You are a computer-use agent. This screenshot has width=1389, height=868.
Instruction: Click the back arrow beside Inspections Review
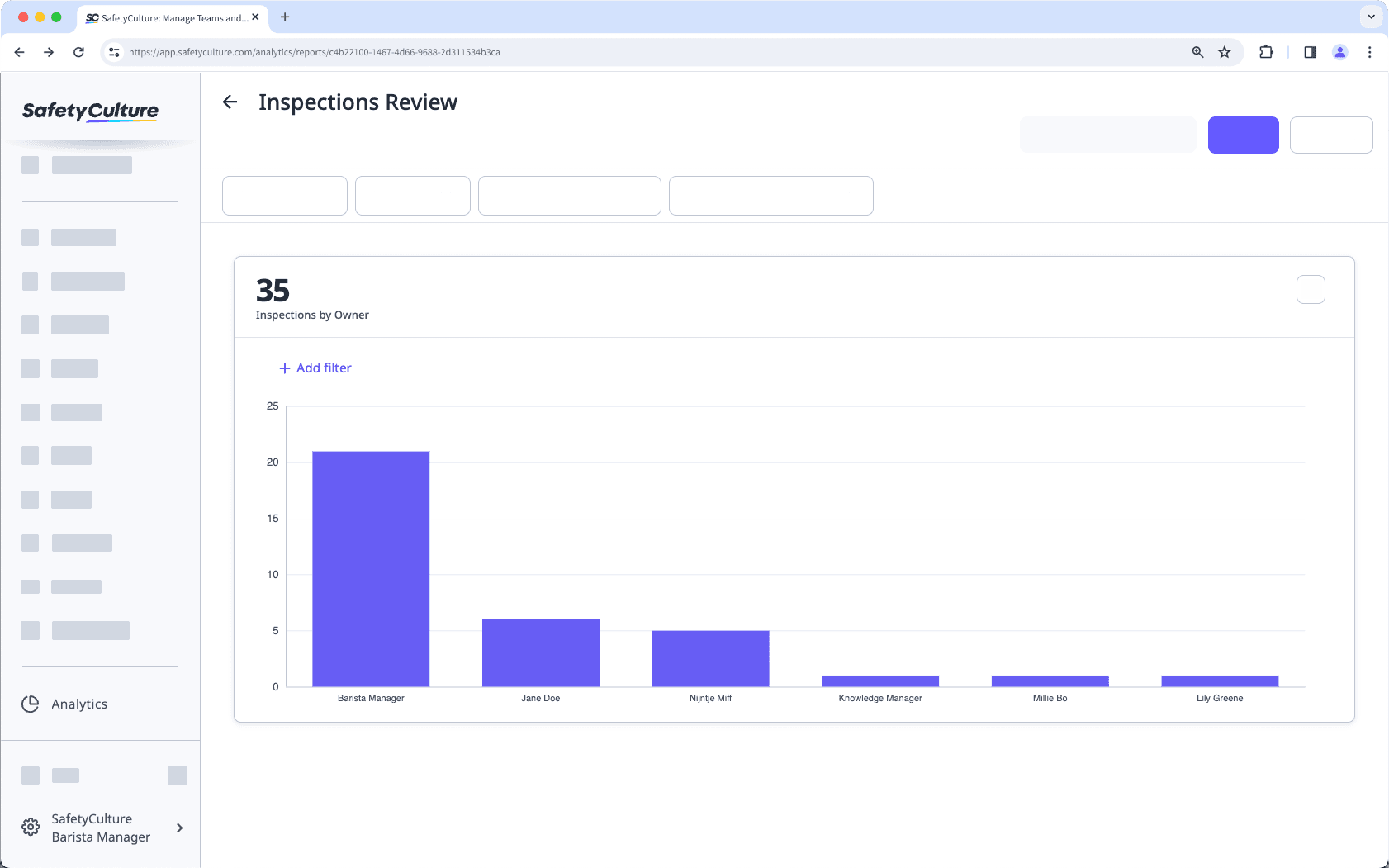(230, 102)
